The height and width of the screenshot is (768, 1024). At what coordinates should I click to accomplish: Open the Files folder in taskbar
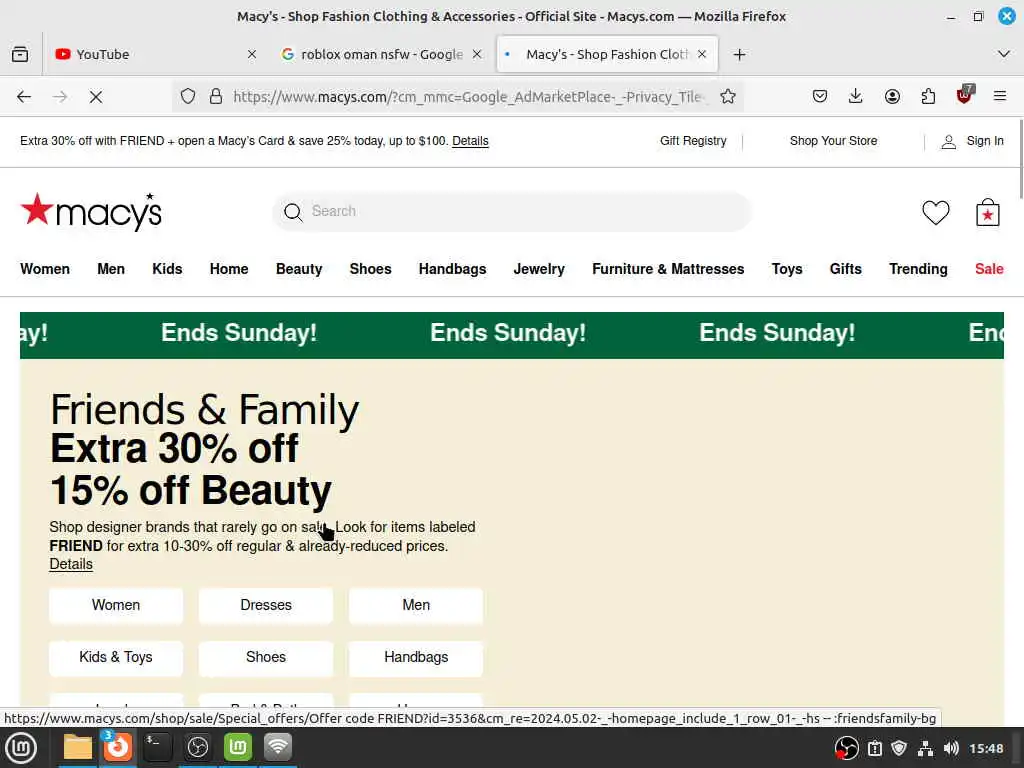[x=78, y=747]
